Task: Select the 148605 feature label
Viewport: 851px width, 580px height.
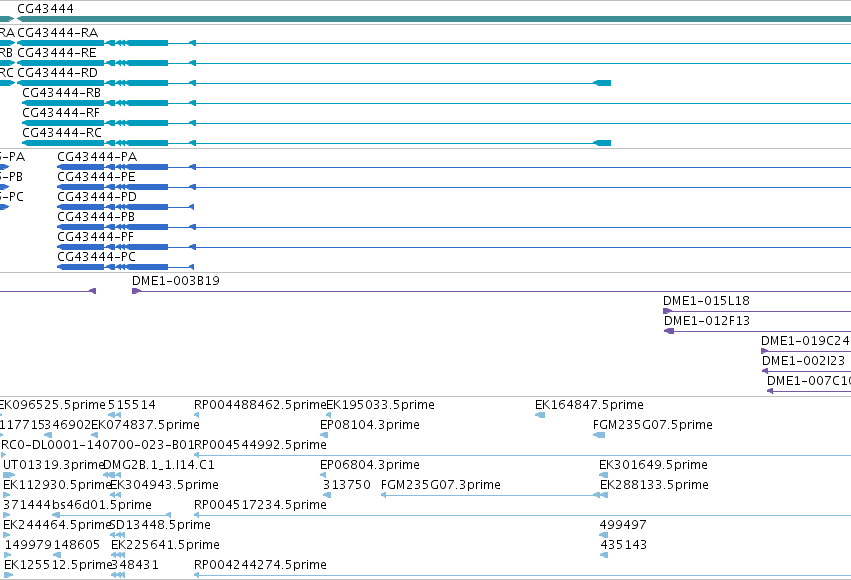Action: [x=77, y=545]
